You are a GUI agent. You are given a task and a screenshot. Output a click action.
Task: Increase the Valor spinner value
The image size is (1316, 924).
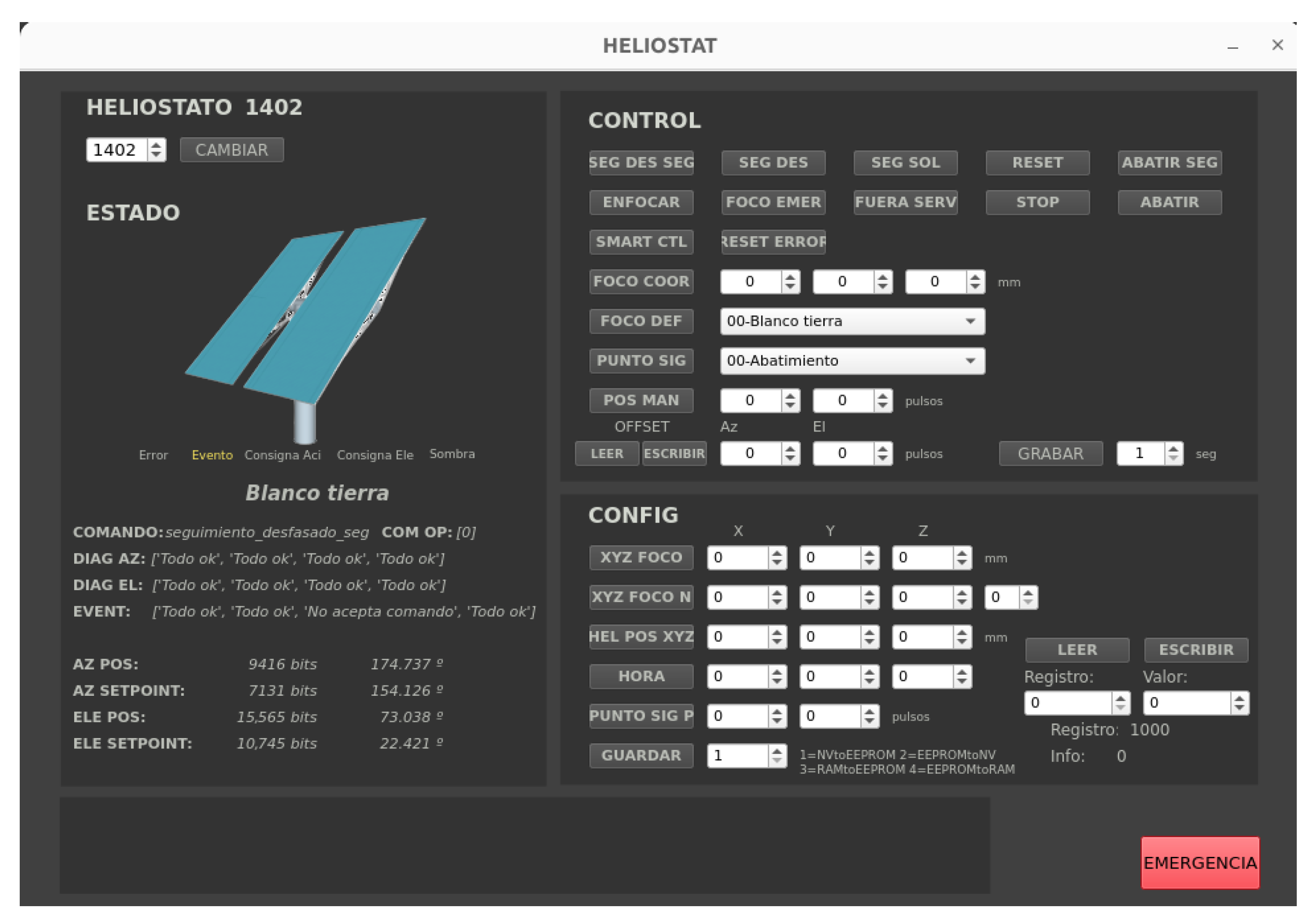1239,699
